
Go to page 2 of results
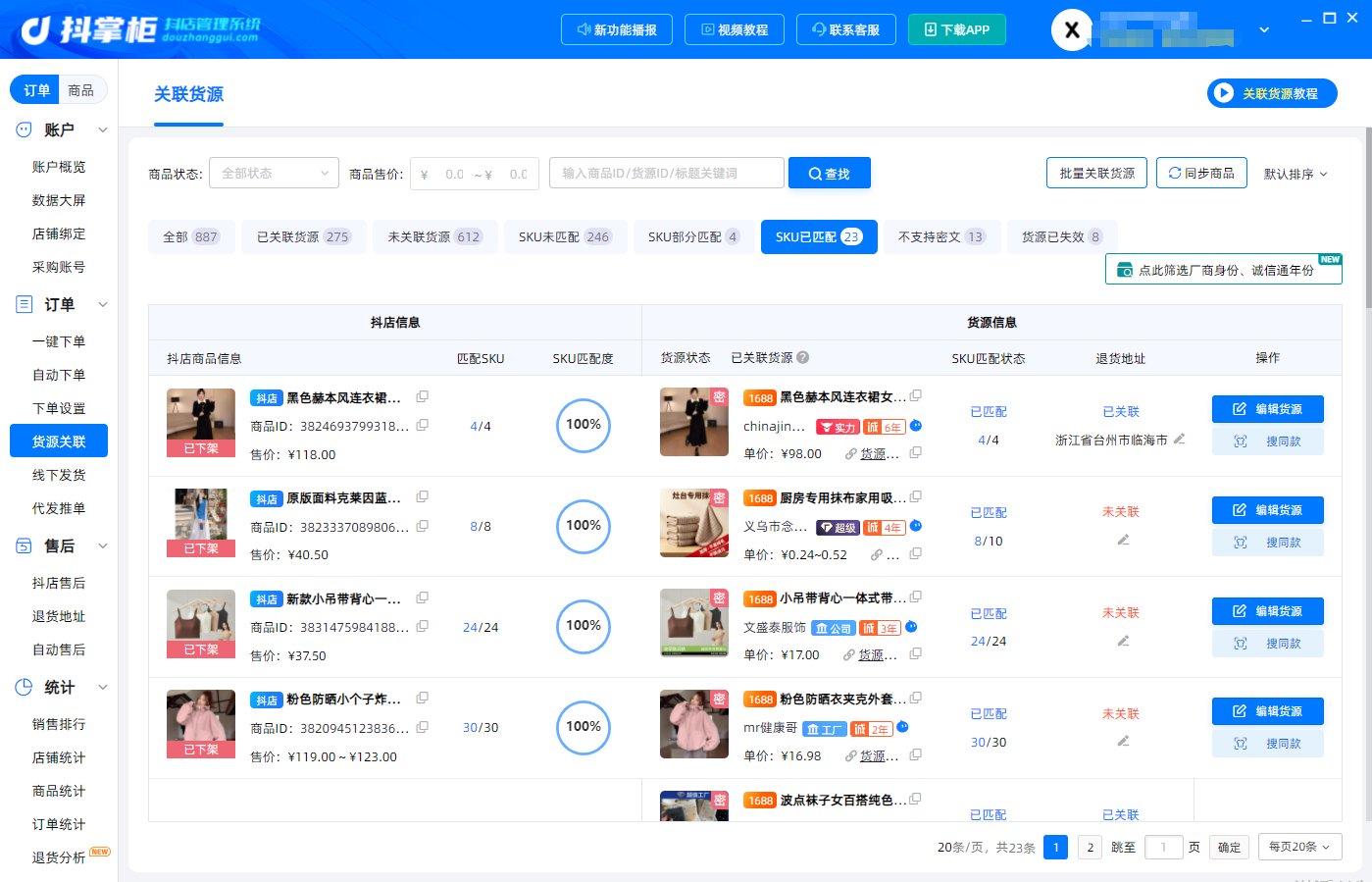(x=1090, y=847)
